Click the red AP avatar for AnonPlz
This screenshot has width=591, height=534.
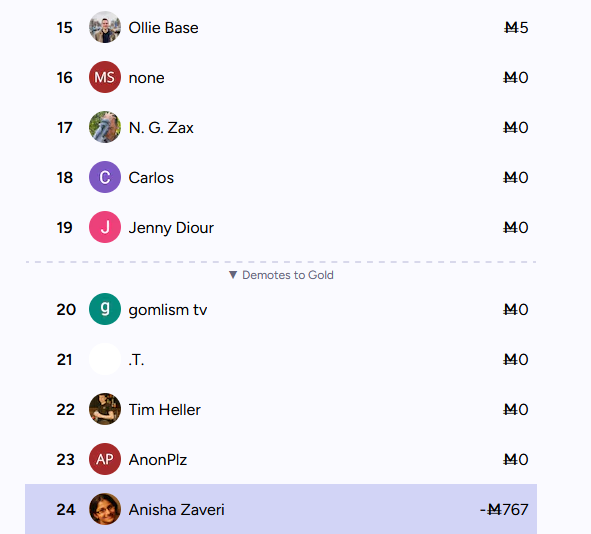point(105,459)
